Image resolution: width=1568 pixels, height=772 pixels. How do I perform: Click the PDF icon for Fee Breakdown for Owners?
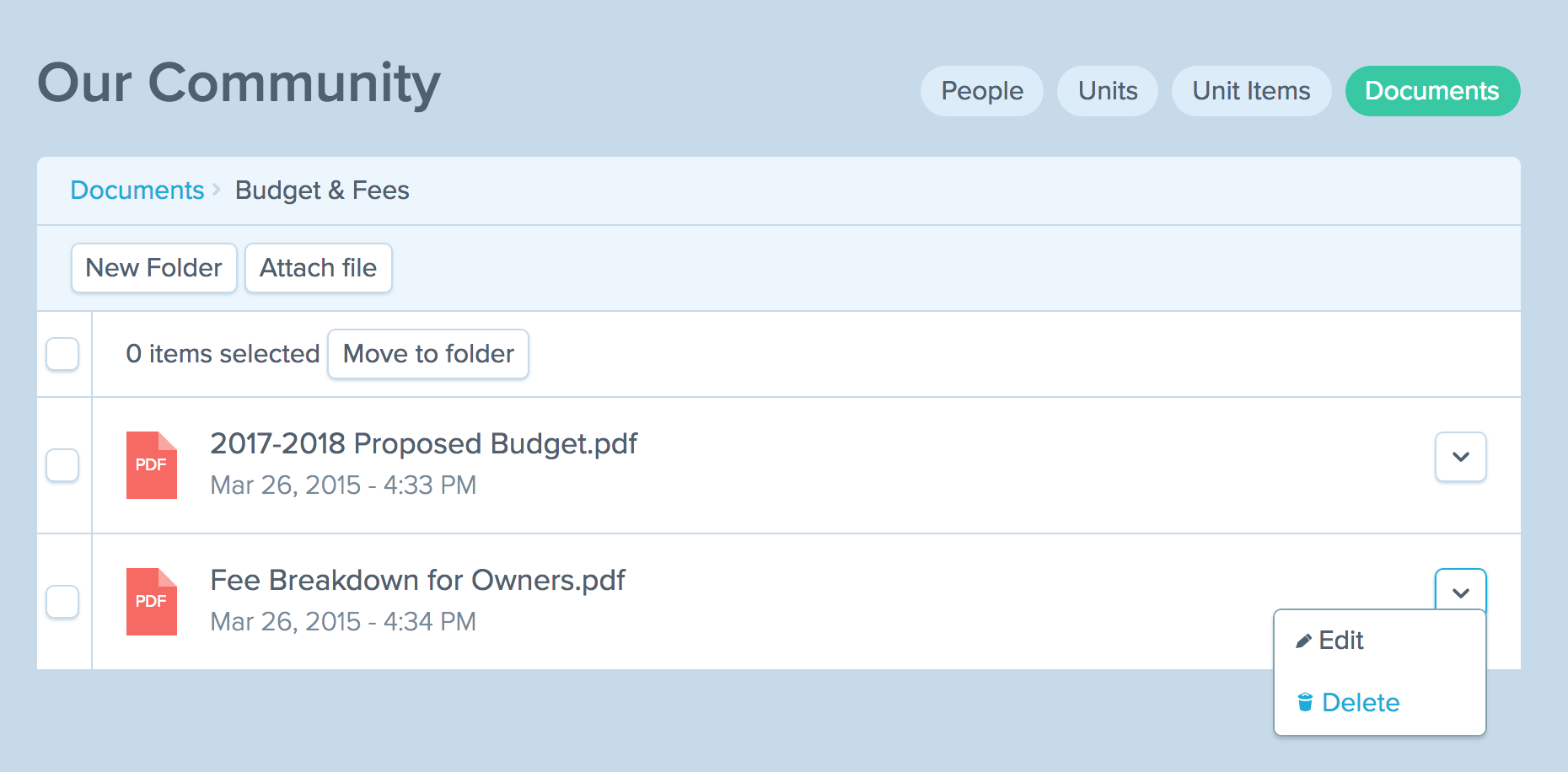point(152,602)
